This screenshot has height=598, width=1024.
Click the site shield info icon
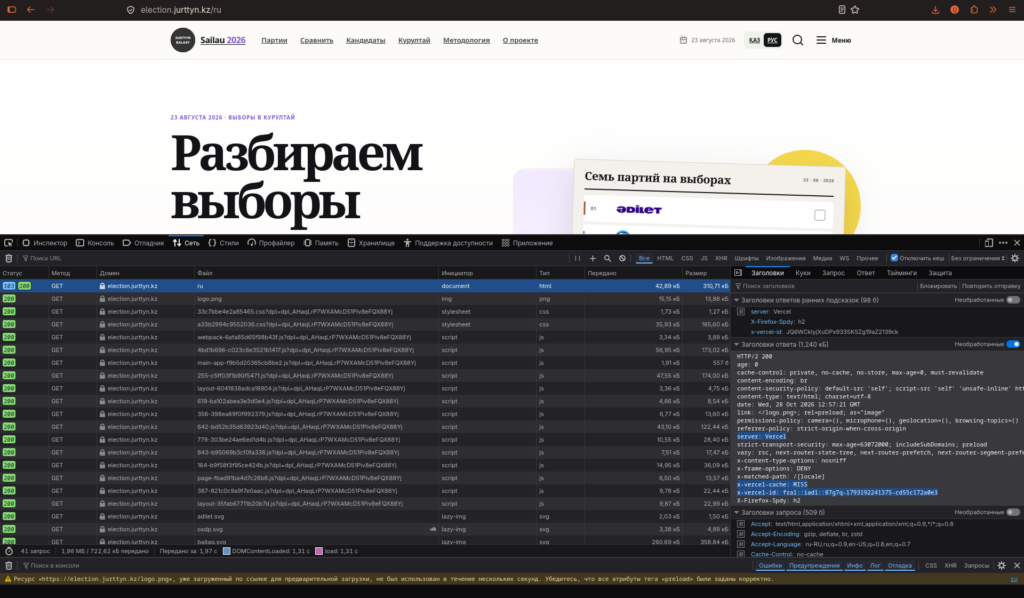tap(131, 10)
